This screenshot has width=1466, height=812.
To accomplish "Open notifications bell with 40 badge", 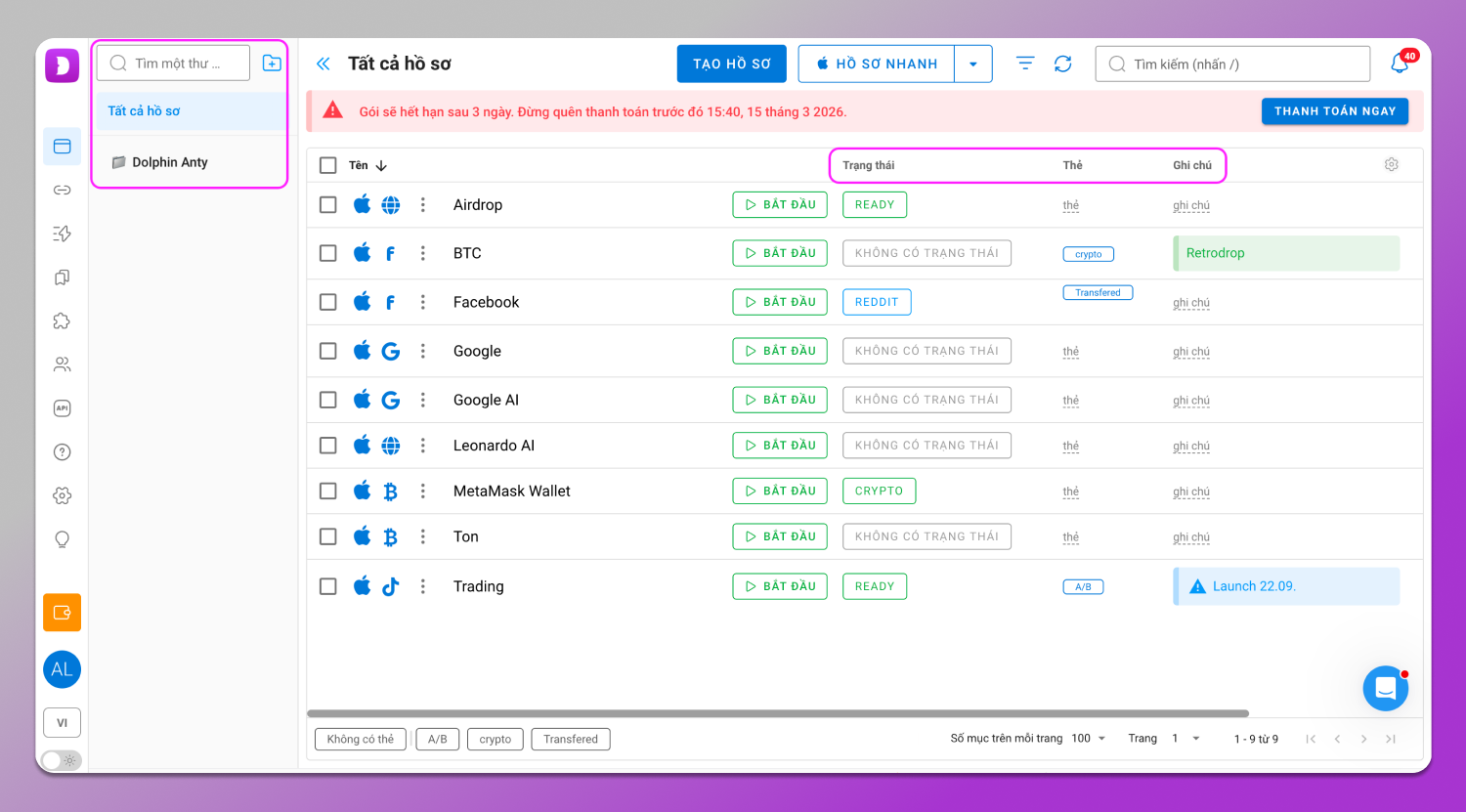I will coord(1400,64).
